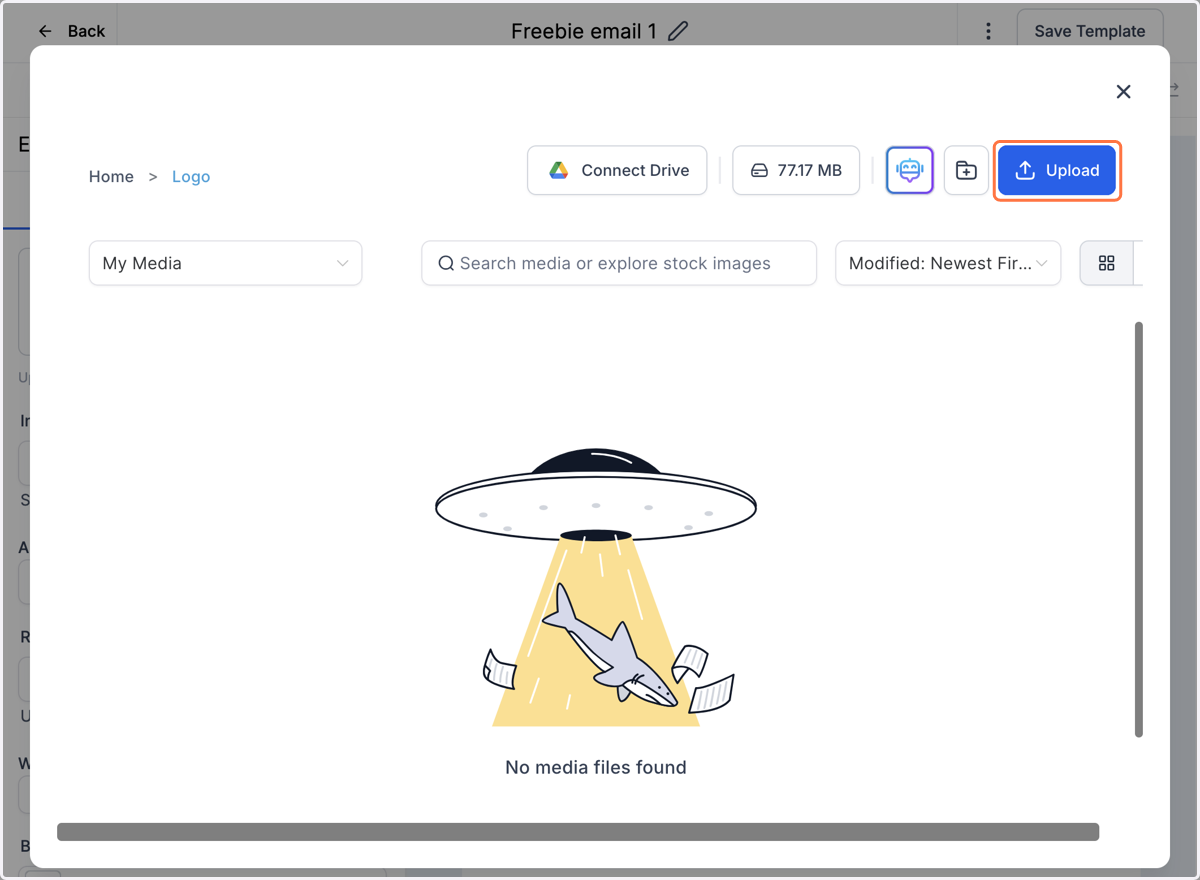
Task: Select Logo folder in breadcrumb
Action: tap(191, 177)
